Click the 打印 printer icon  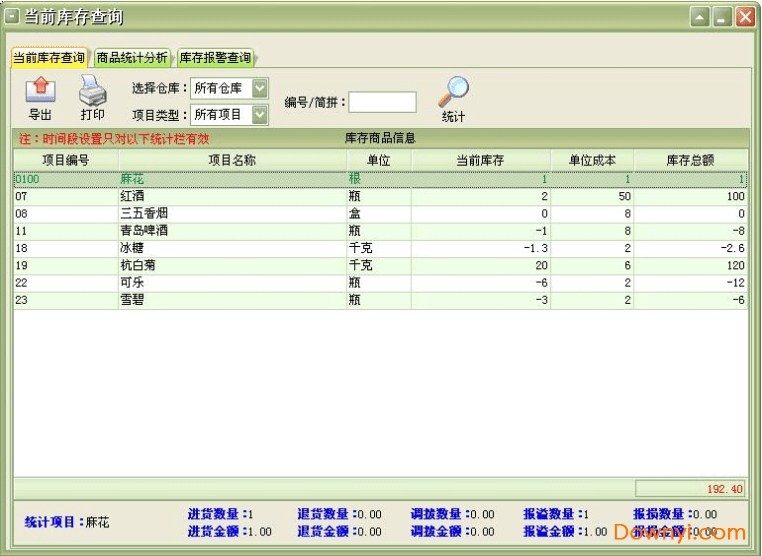[x=92, y=90]
